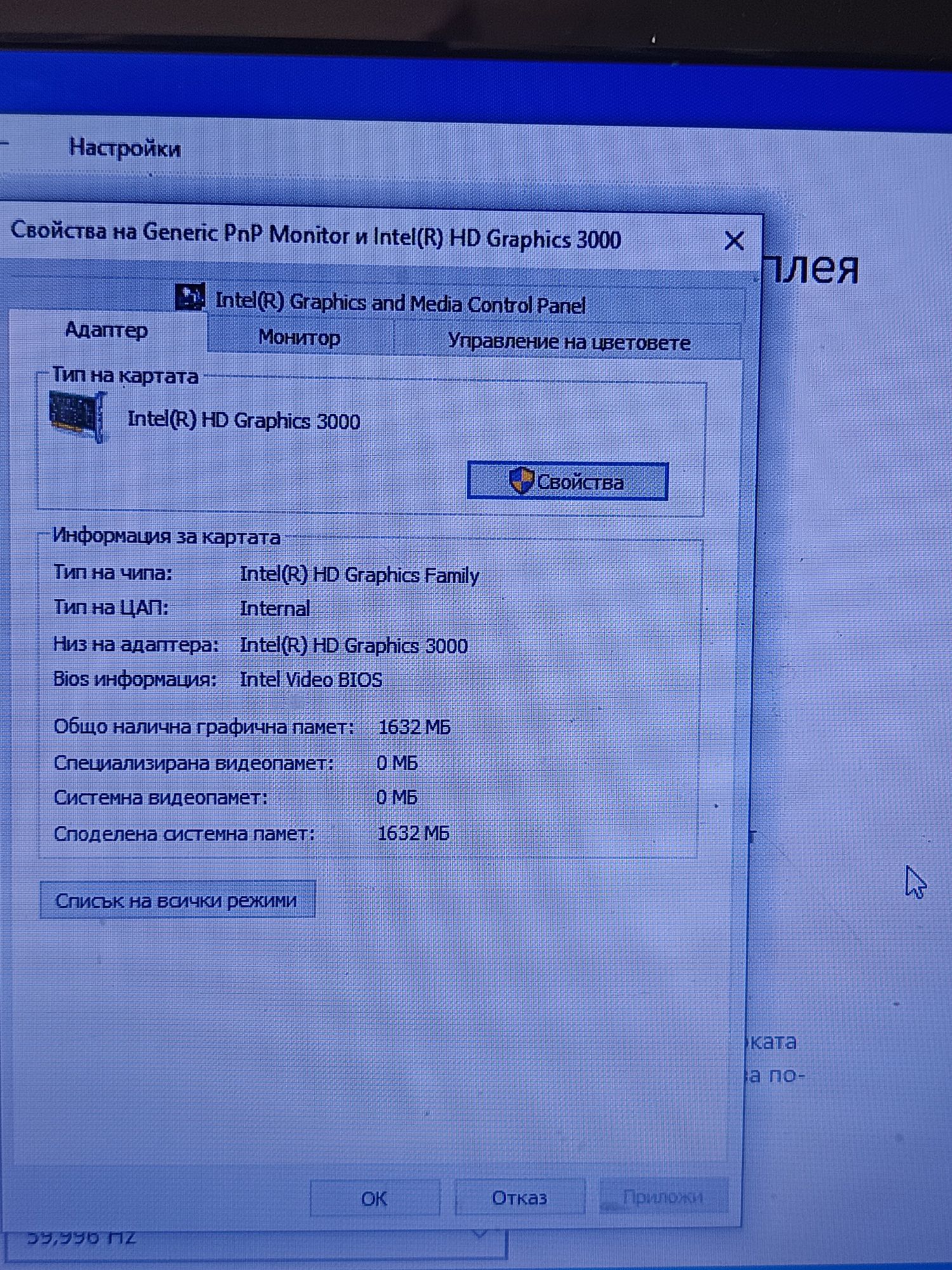Open Списък на всички режими
952x1270 pixels.
coord(177,900)
